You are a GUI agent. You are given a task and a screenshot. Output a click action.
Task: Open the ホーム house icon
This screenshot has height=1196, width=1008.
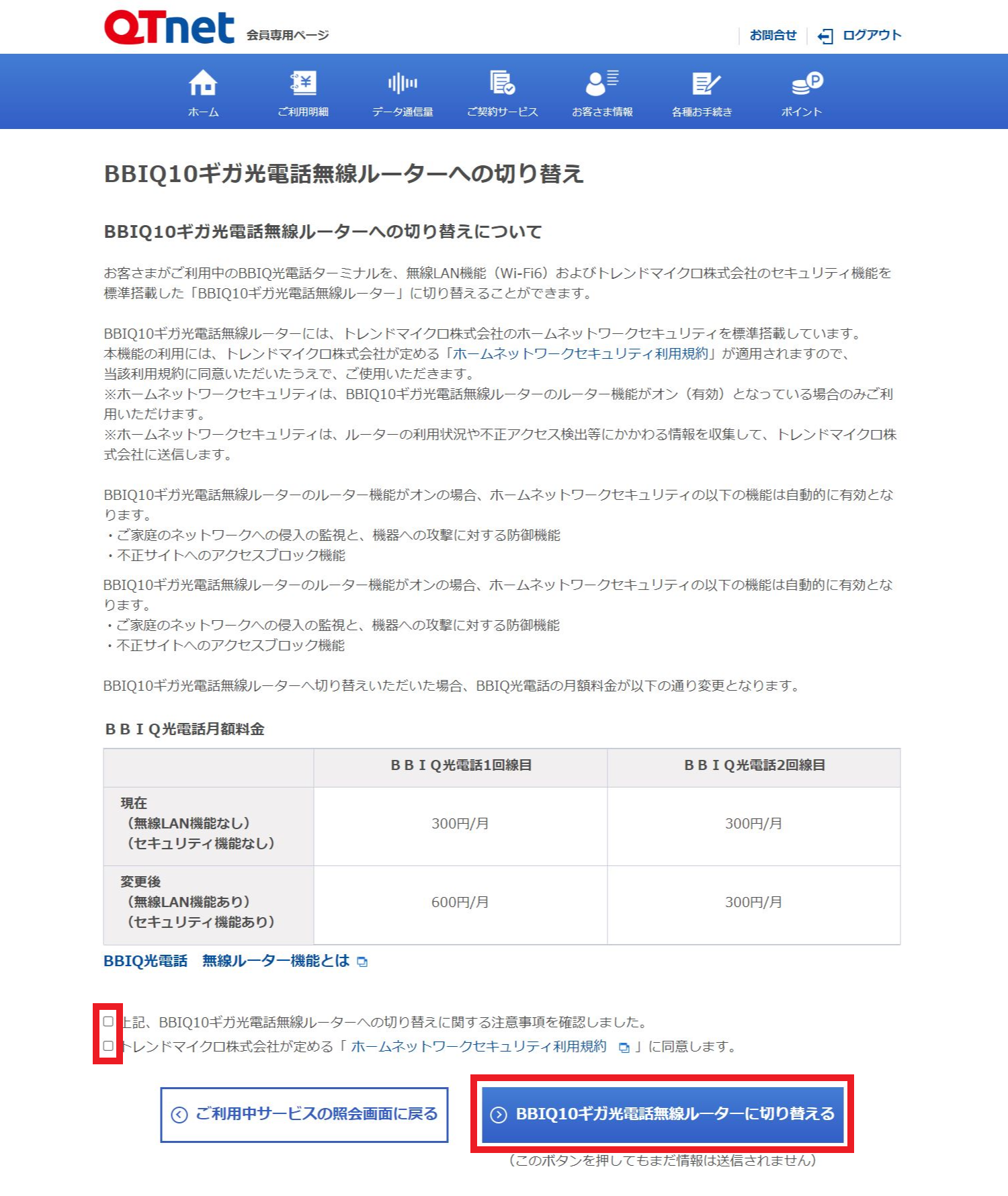[x=203, y=83]
